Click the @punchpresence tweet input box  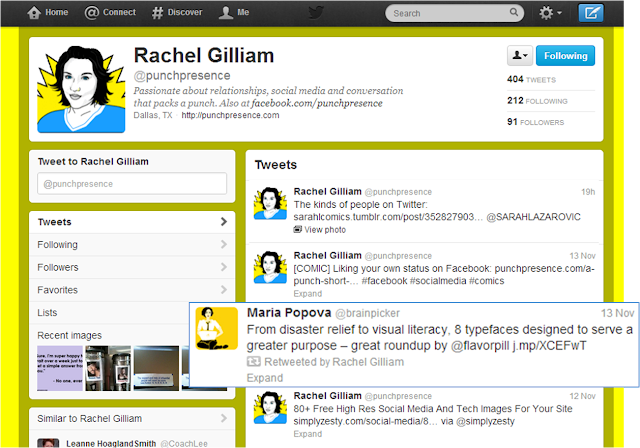tap(132, 184)
